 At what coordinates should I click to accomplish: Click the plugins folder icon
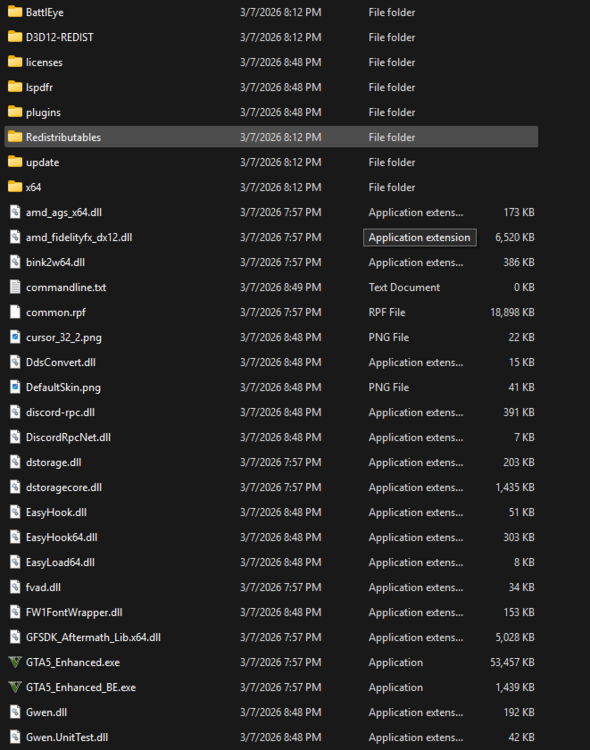[x=15, y=112]
